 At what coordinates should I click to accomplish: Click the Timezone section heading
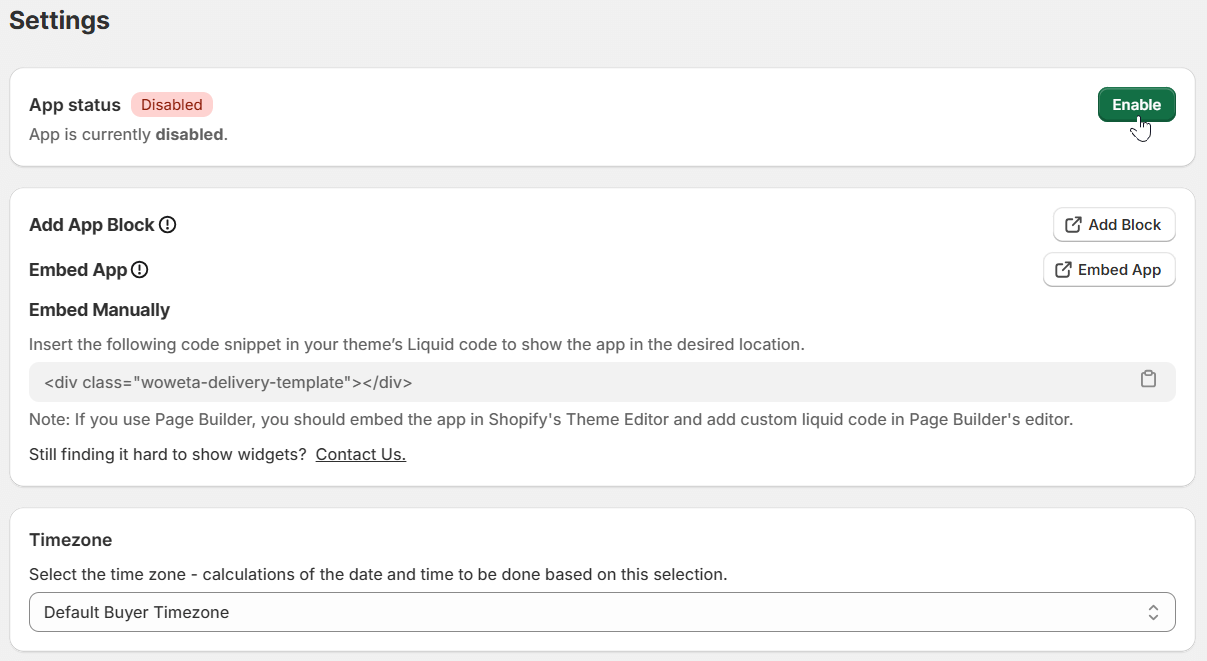70,540
